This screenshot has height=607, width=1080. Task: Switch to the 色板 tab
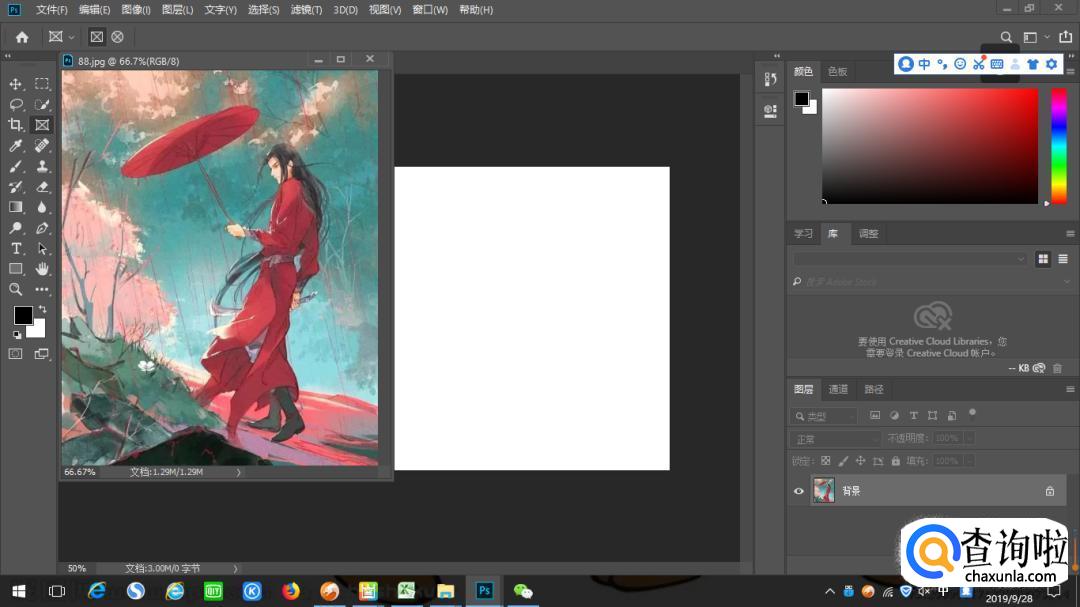(837, 72)
